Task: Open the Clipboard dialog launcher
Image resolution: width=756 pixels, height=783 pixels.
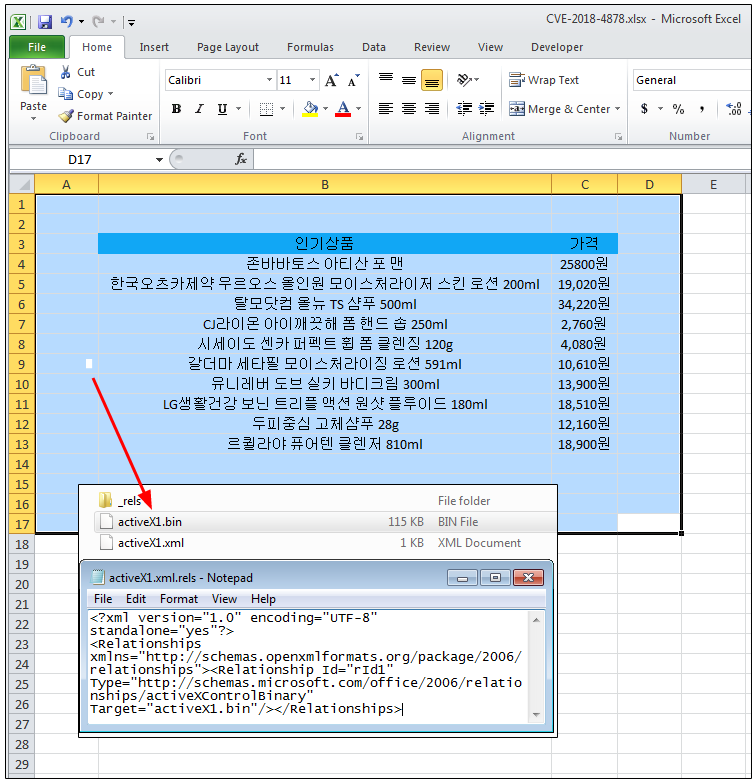Action: click(x=150, y=137)
